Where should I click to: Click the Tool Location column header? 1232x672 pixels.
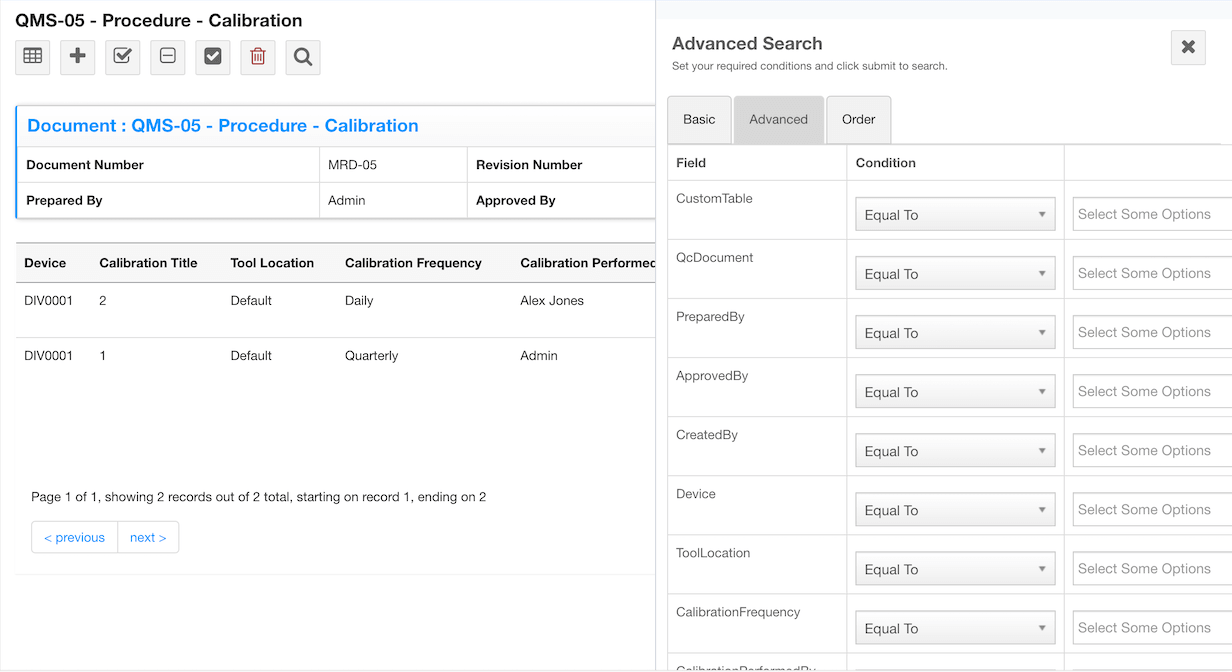tap(272, 263)
